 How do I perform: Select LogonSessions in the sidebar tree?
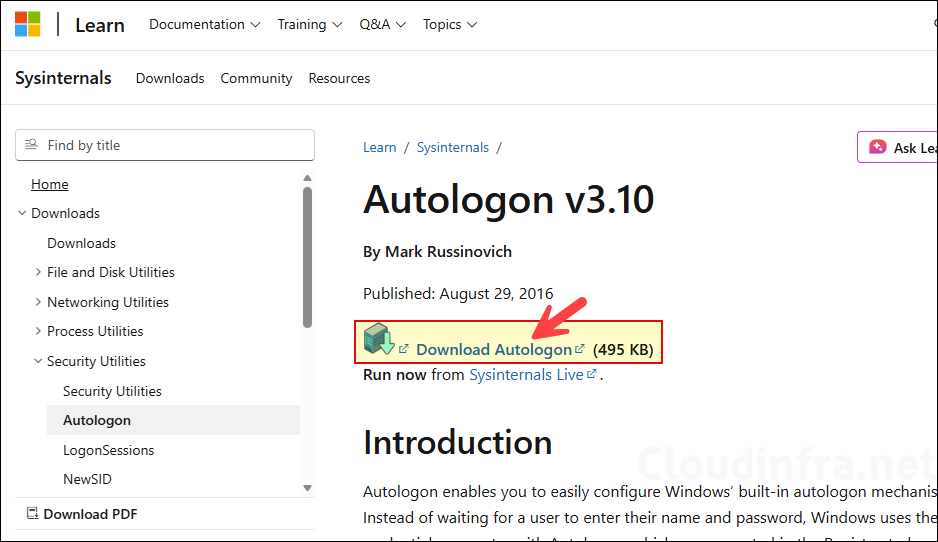(108, 450)
